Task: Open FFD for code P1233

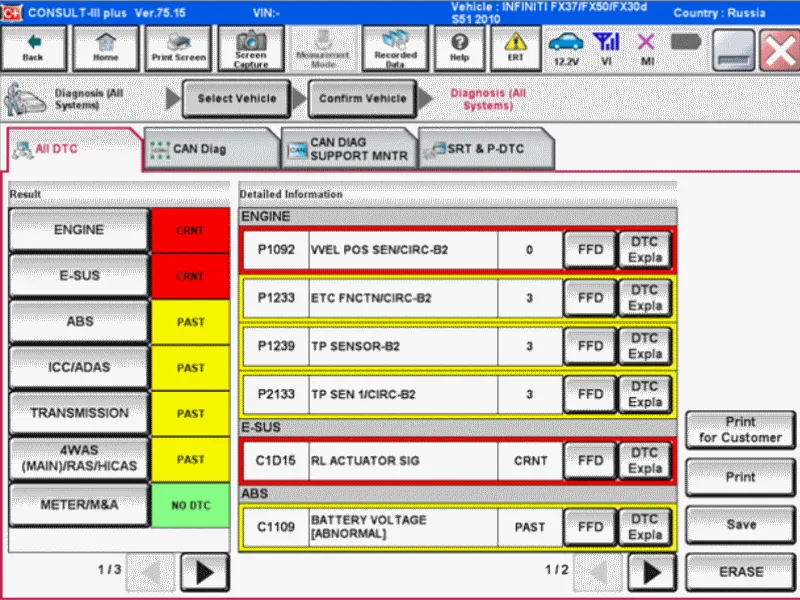Action: point(590,298)
